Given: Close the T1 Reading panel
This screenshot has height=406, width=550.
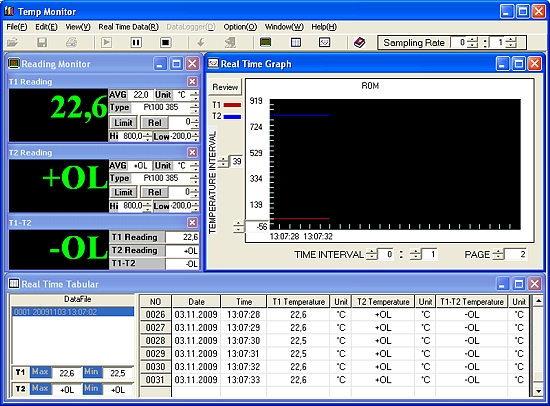Looking at the screenshot, I should coord(192,81).
